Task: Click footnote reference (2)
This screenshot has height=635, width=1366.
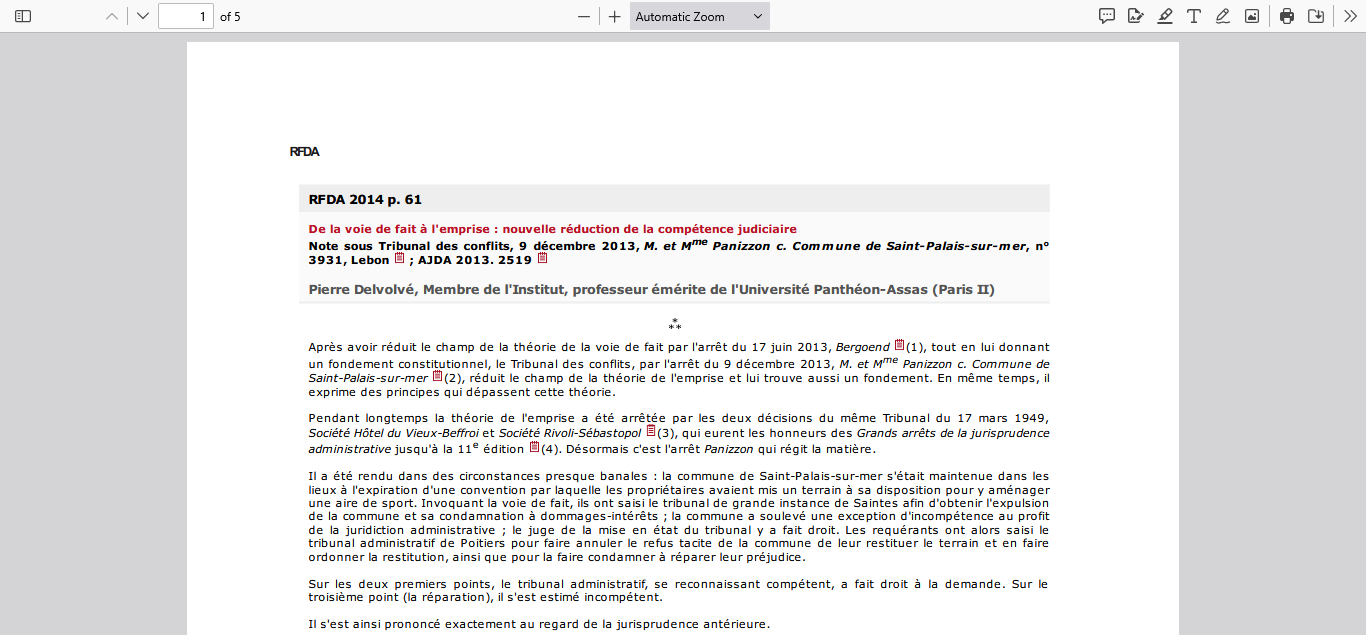Action: (453, 379)
